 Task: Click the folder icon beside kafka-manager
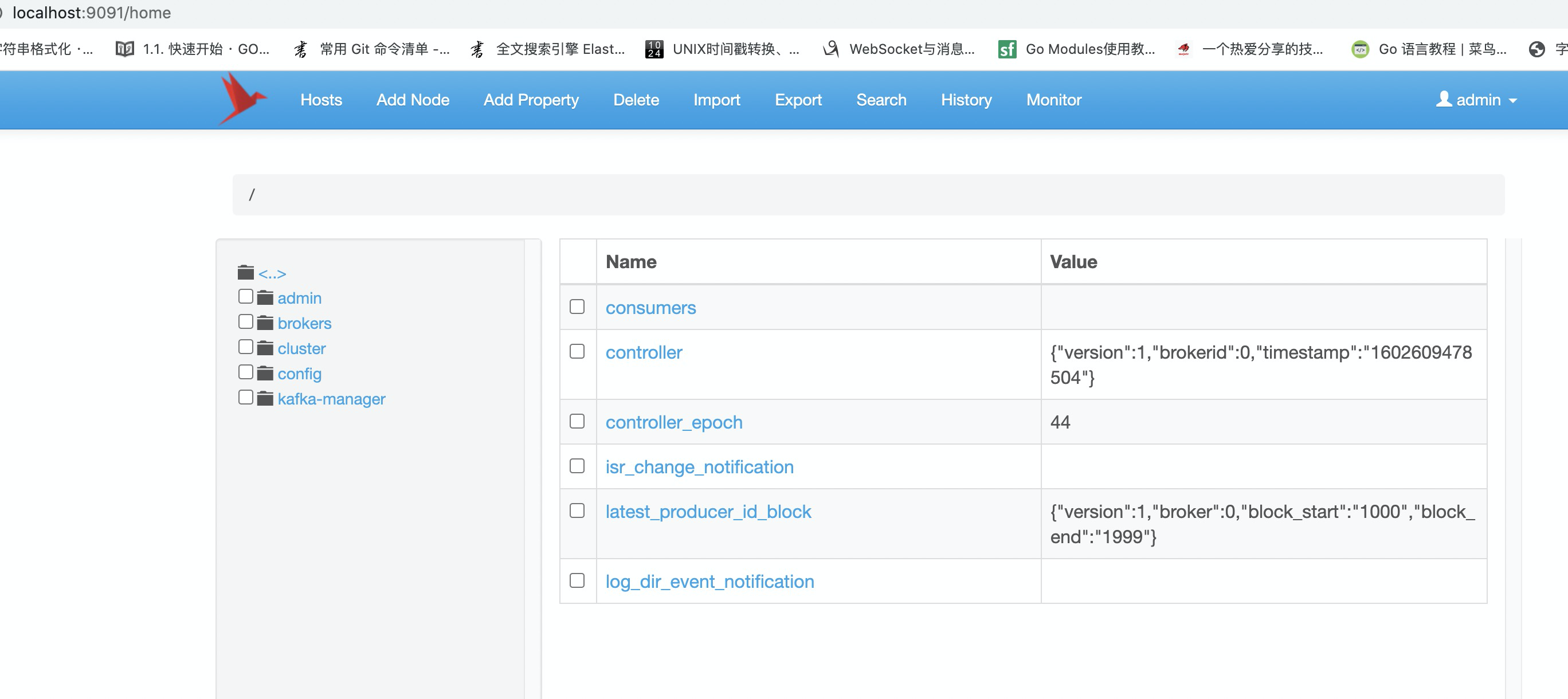pos(265,399)
